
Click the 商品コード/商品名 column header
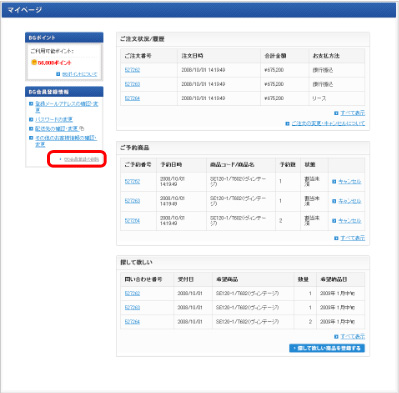click(x=232, y=165)
